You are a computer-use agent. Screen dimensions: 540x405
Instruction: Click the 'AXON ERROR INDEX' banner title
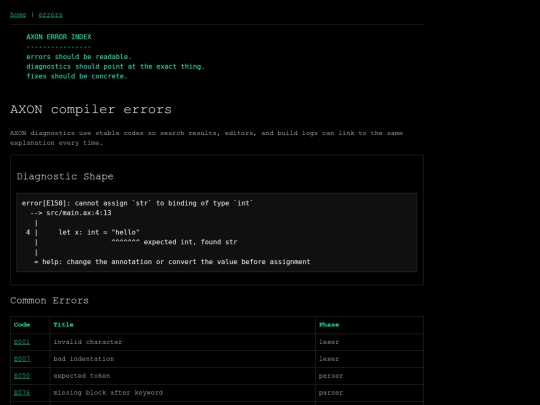pos(59,37)
